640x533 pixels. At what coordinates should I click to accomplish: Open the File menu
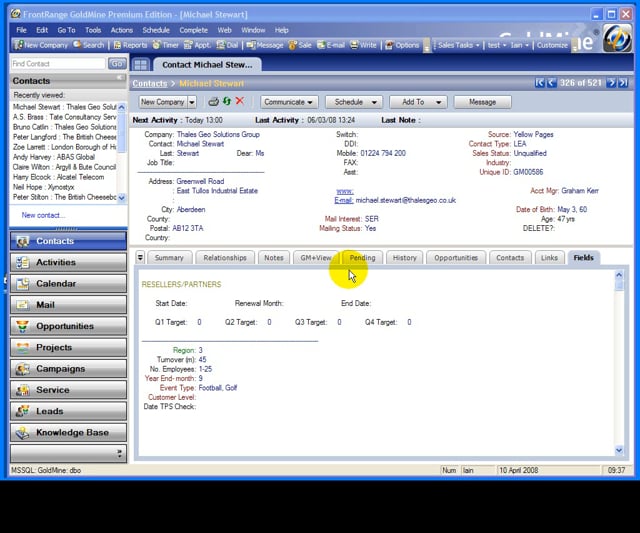tap(21, 30)
